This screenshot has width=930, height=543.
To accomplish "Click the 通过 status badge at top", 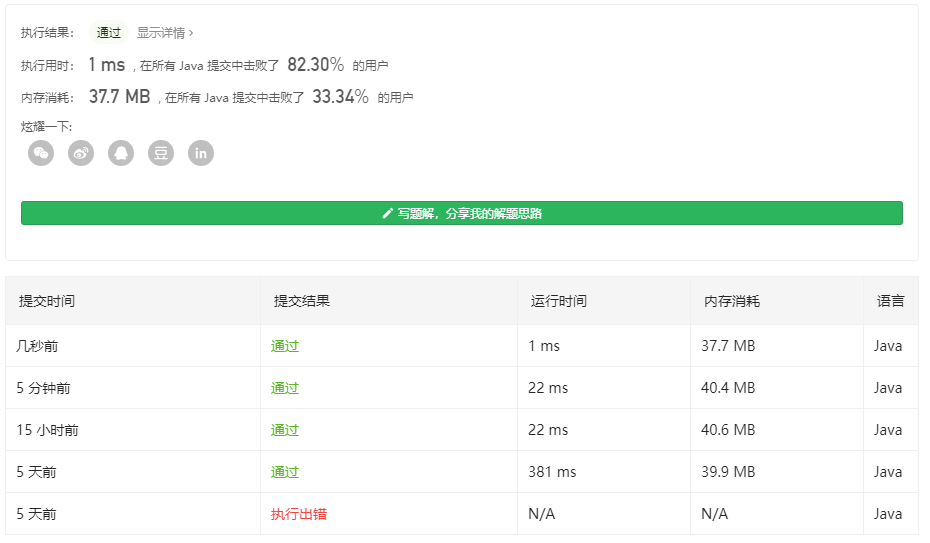I will [109, 33].
